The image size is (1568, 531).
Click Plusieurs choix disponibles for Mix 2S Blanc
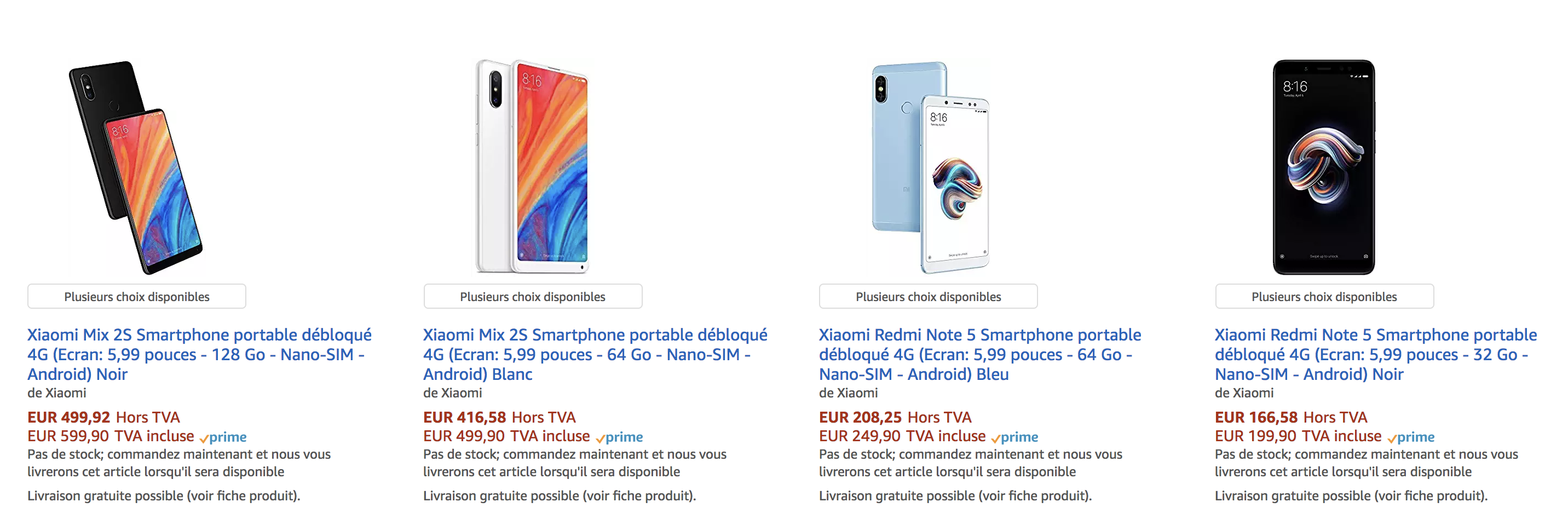pyautogui.click(x=533, y=297)
